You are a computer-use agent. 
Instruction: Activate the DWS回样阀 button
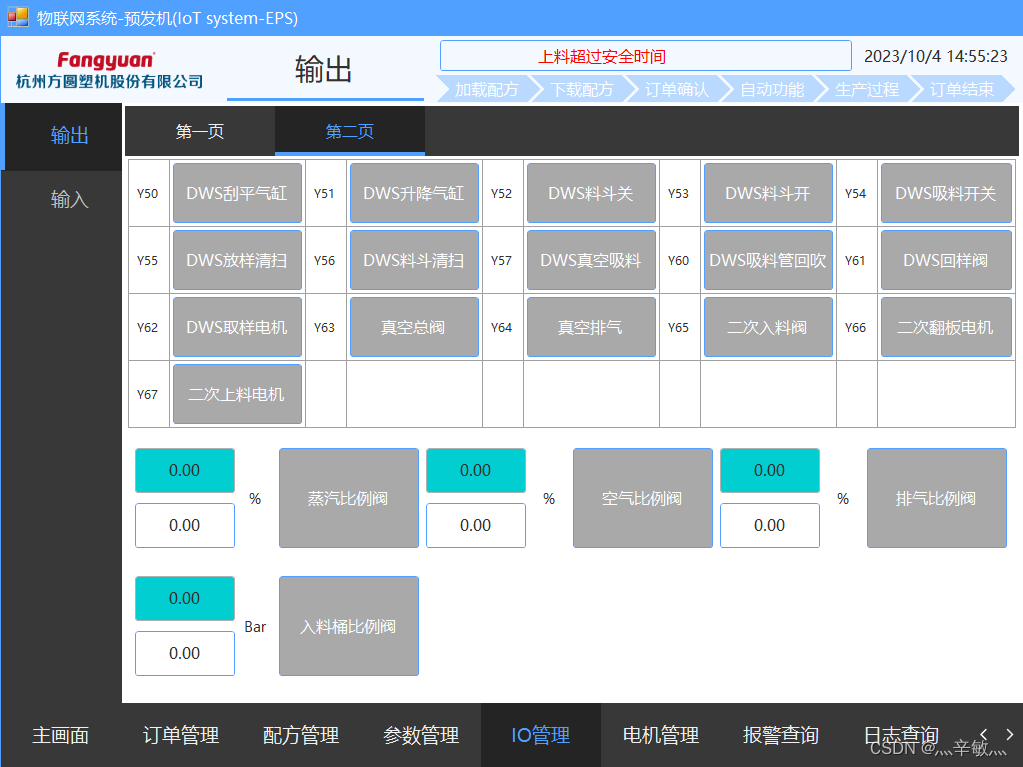(946, 260)
